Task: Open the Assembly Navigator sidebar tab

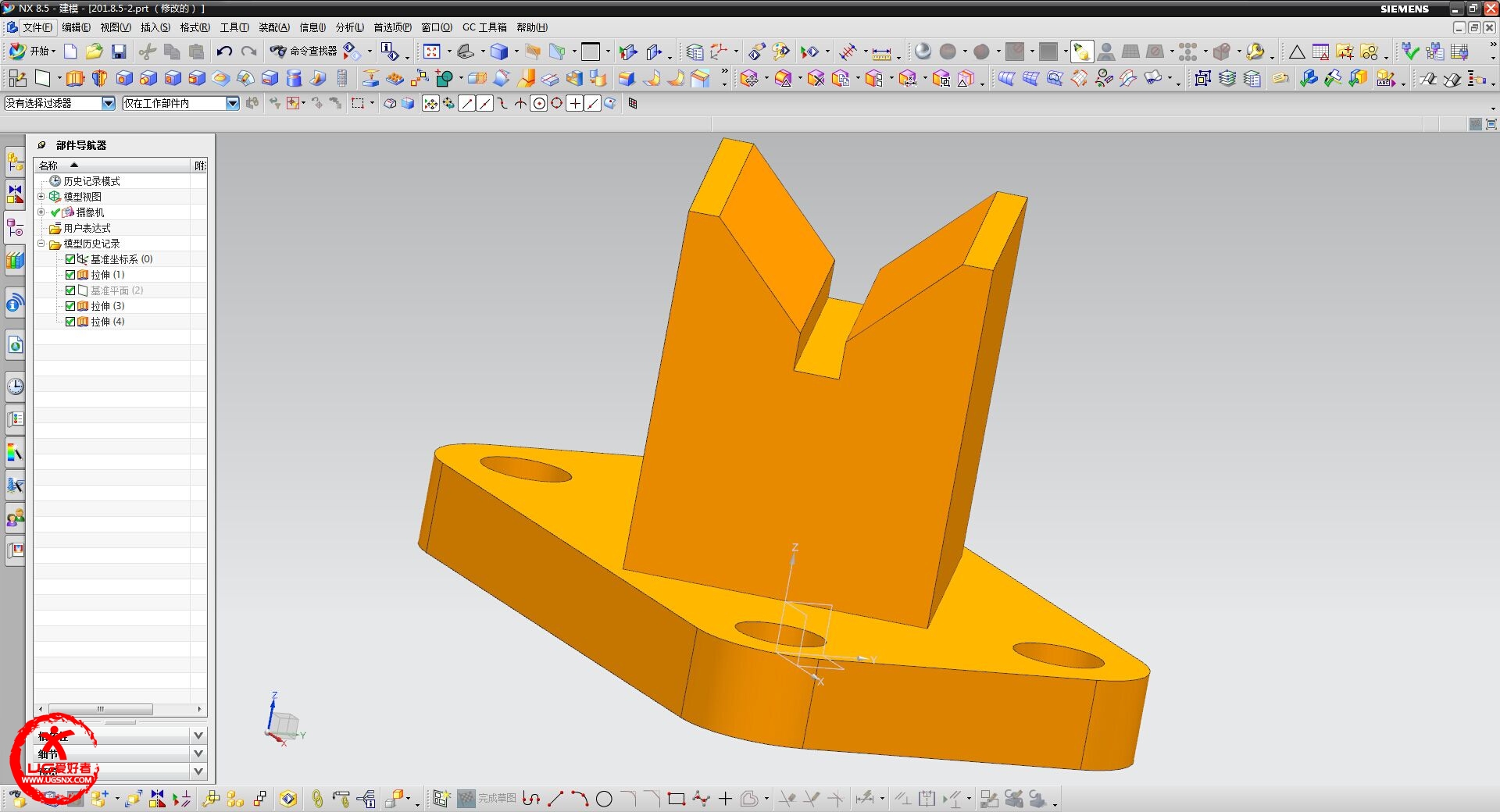Action: (x=15, y=162)
